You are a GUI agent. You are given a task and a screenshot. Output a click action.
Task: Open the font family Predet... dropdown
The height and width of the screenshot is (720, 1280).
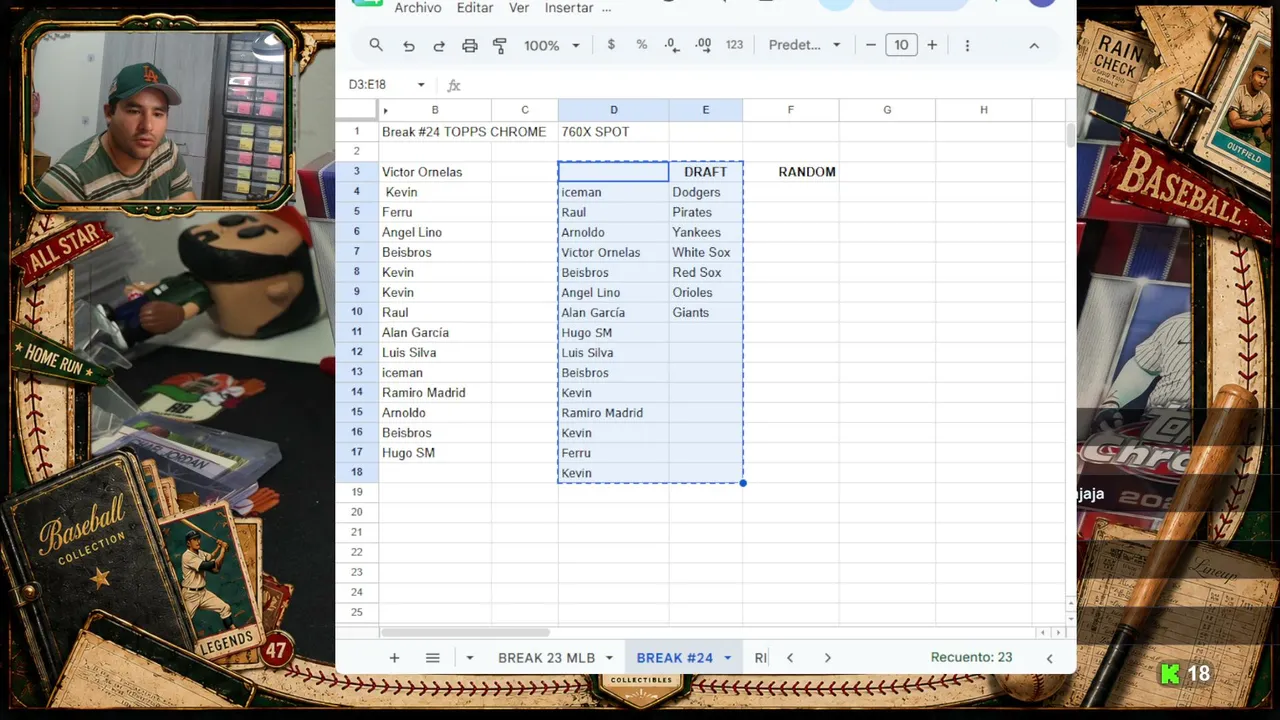pos(805,45)
